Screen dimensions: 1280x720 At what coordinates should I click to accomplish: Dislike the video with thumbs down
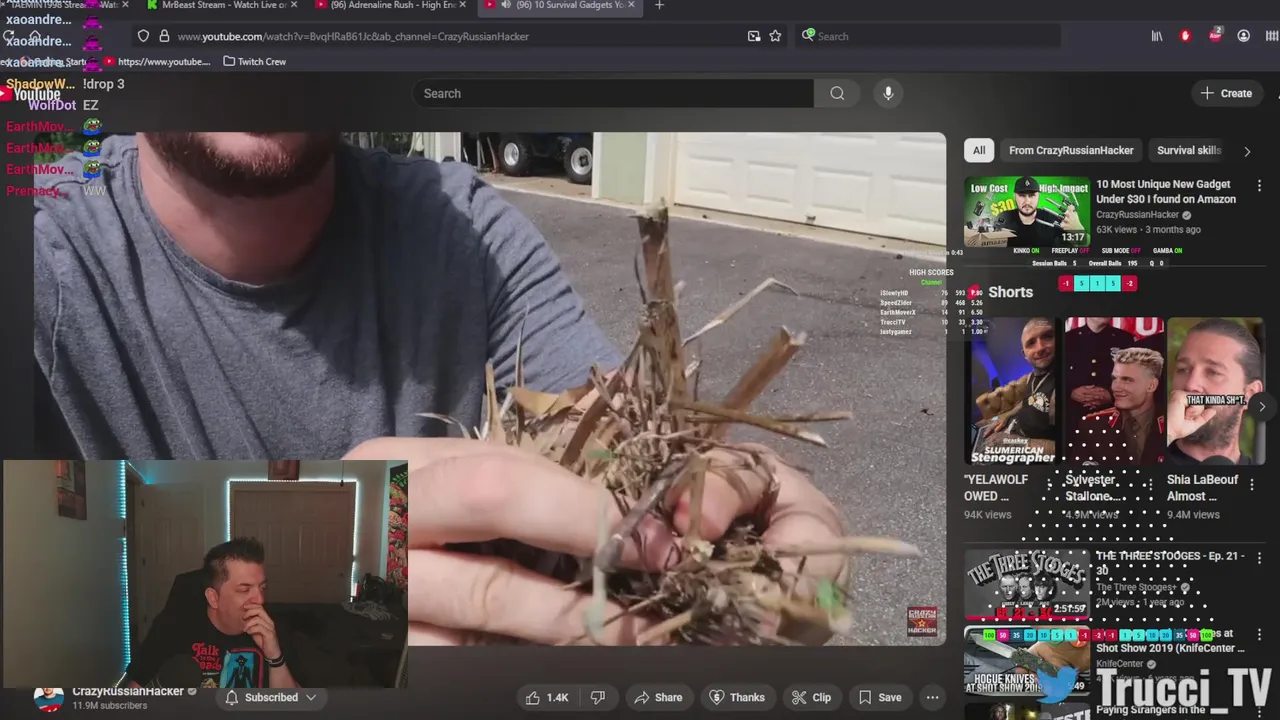pos(598,697)
